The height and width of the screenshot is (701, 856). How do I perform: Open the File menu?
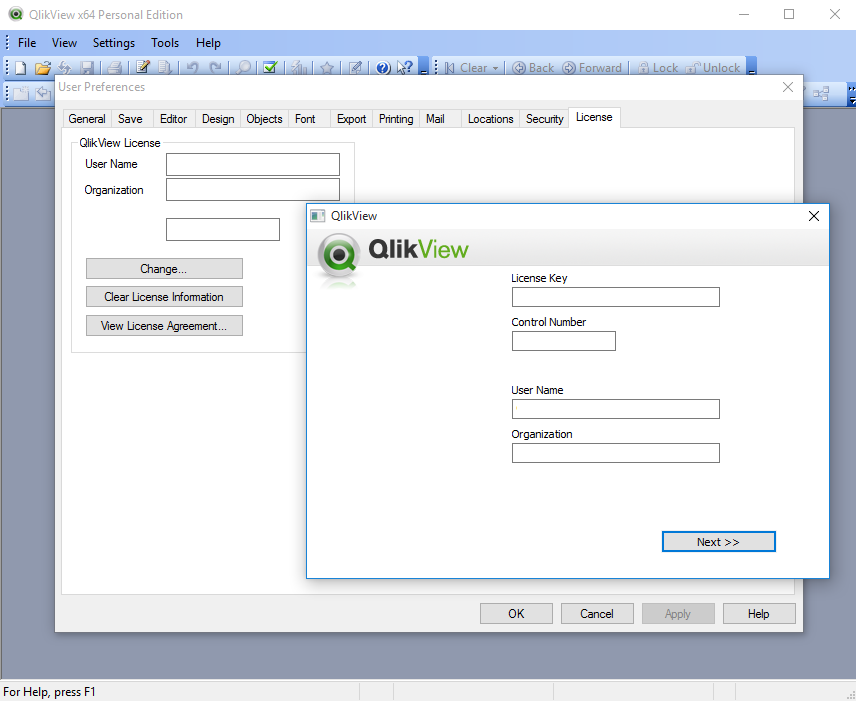[27, 43]
